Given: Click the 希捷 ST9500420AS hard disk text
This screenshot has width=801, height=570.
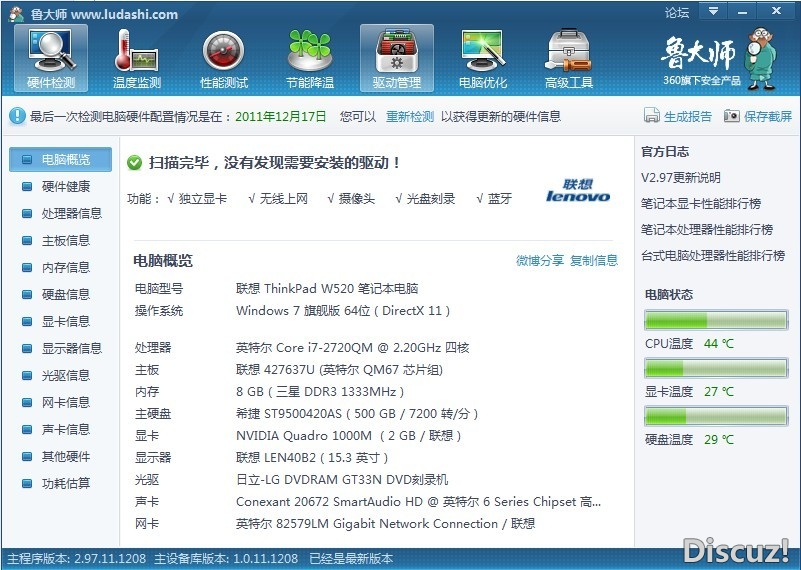Looking at the screenshot, I should 357,414.
